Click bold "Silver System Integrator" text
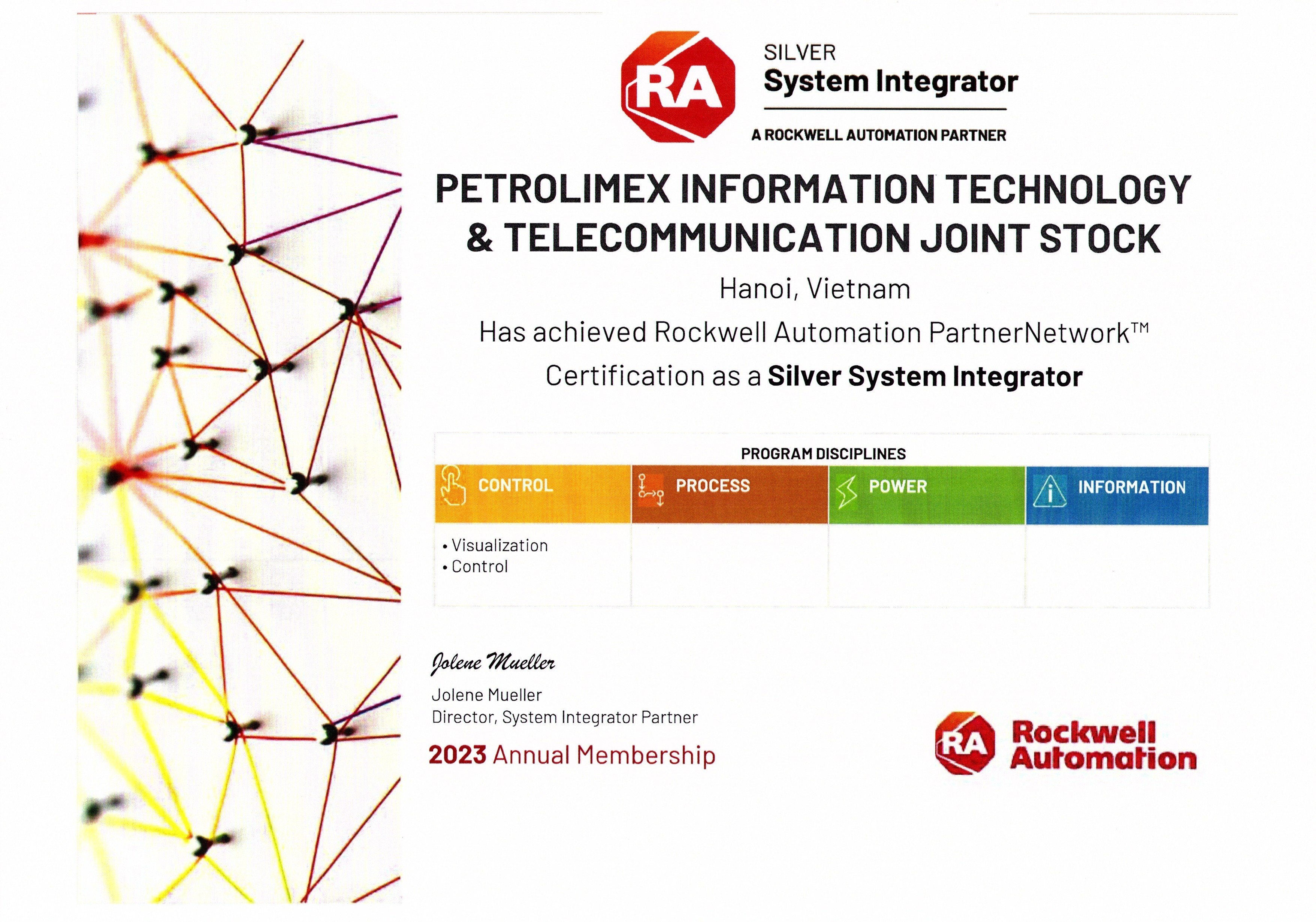The image size is (1316, 922). tap(925, 377)
